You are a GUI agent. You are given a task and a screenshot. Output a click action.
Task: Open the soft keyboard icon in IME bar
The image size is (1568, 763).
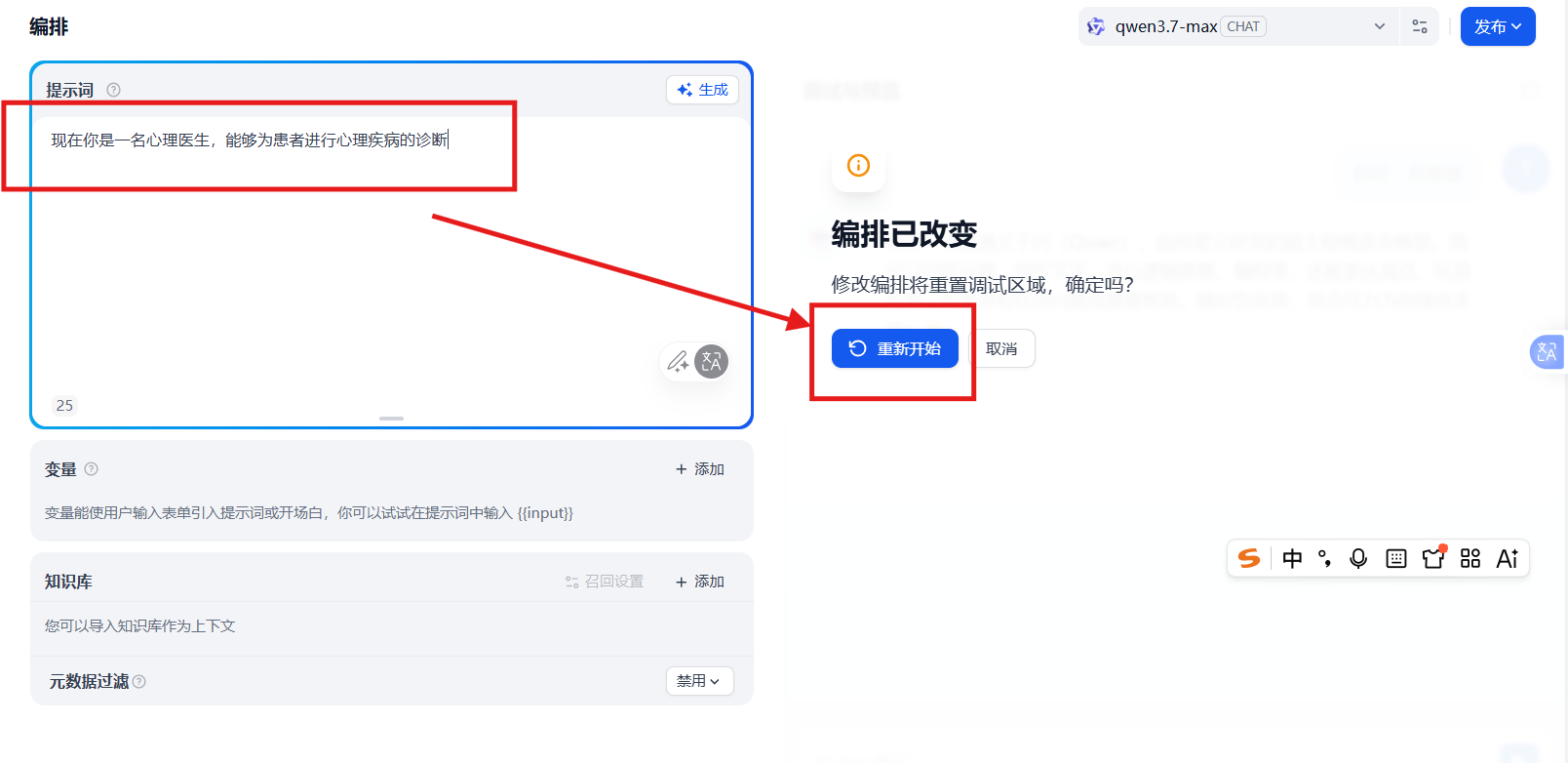[1396, 558]
